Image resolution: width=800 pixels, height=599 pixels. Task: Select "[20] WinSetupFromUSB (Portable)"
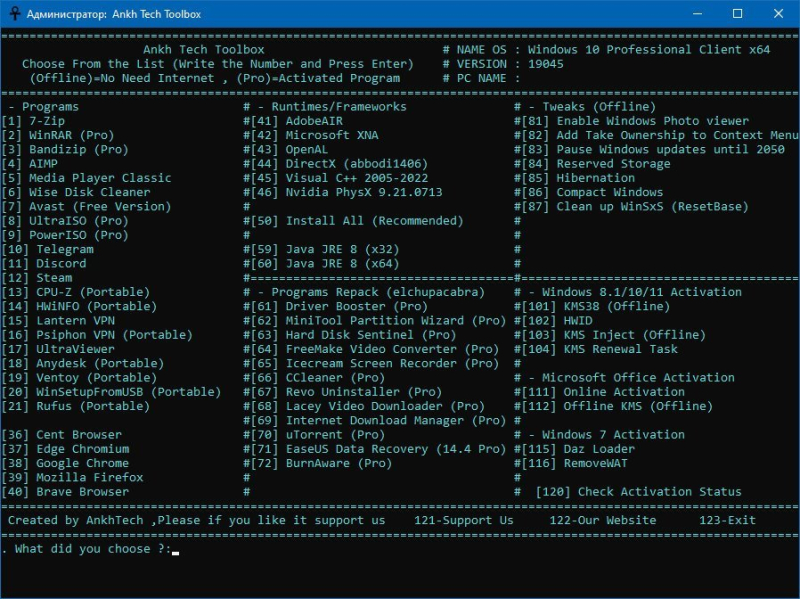111,392
